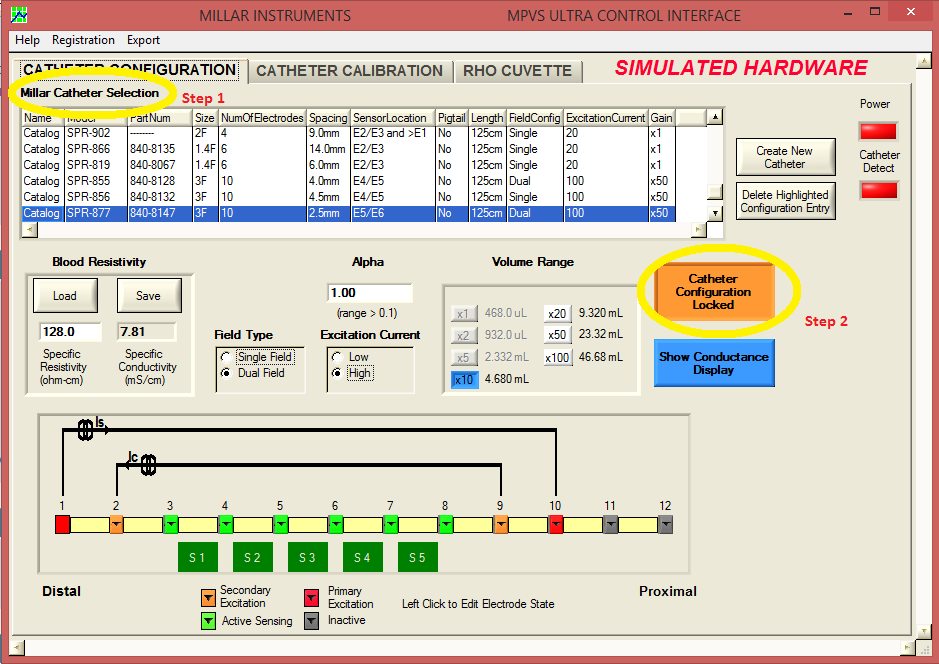The height and width of the screenshot is (664, 939).
Task: Click the Millar app icon in title bar
Action: (x=19, y=14)
